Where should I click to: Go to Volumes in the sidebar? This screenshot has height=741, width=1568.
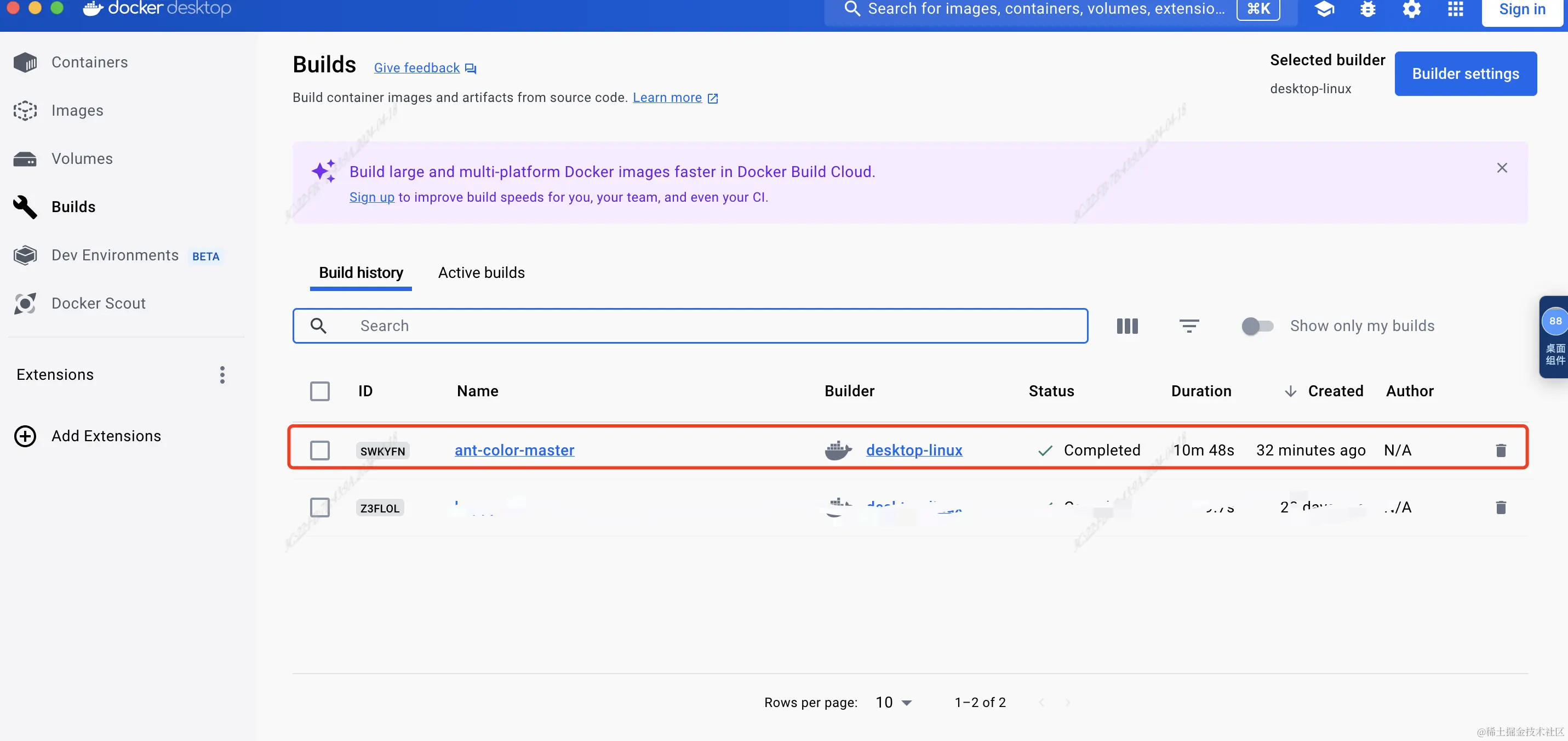[x=82, y=158]
